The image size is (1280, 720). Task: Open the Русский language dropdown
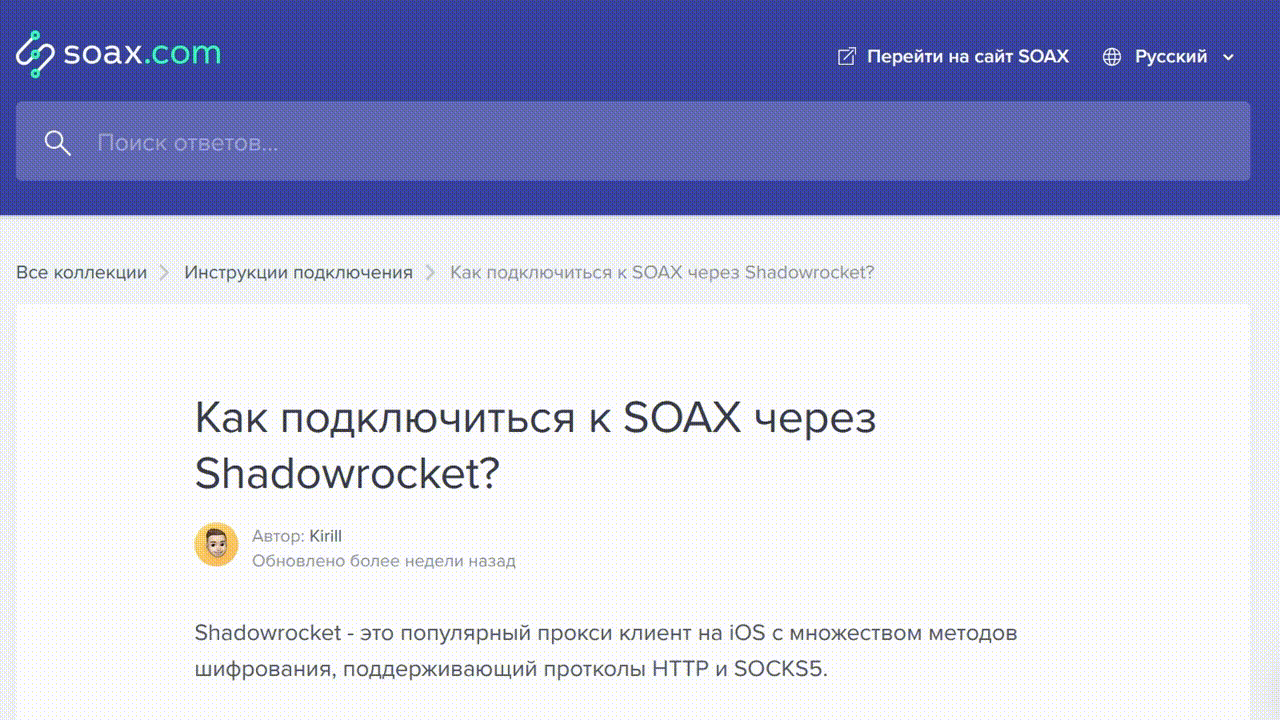click(1170, 56)
